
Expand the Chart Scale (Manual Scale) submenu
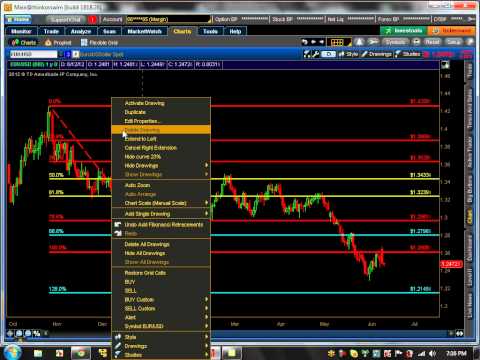[161, 203]
